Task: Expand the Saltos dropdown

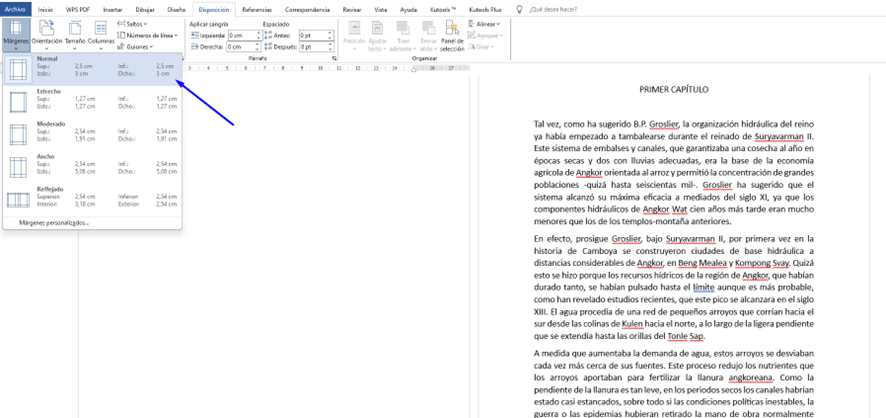Action: pos(136,23)
